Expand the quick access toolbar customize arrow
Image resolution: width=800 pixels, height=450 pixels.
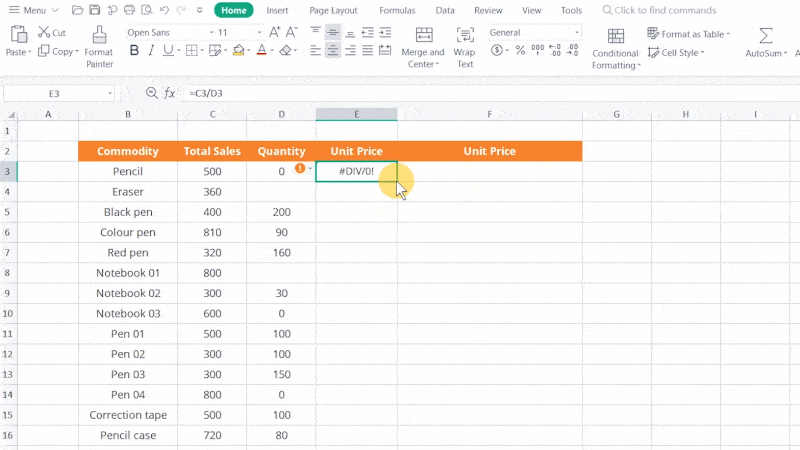click(199, 10)
